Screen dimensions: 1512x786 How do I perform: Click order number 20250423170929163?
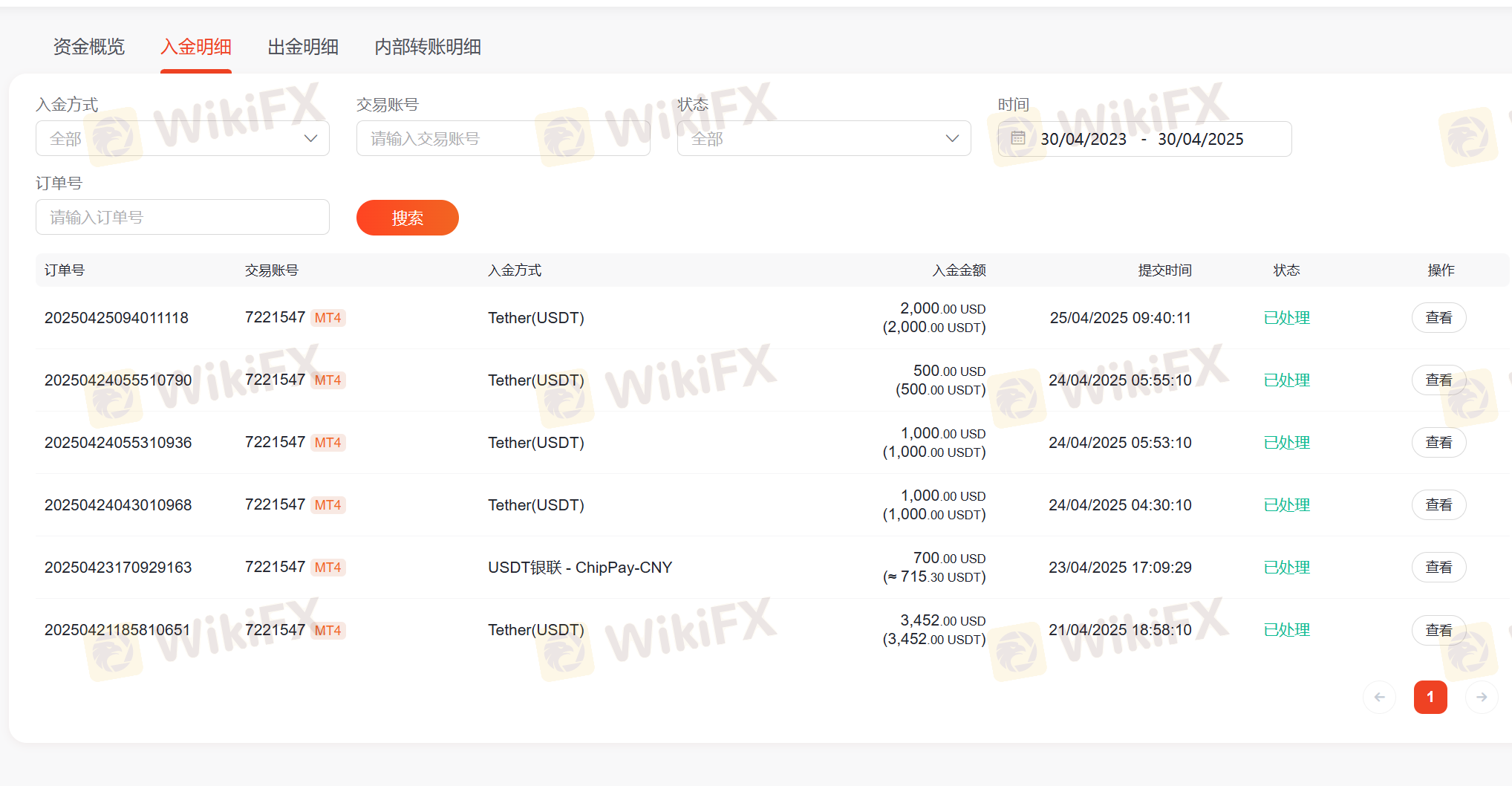tap(118, 568)
